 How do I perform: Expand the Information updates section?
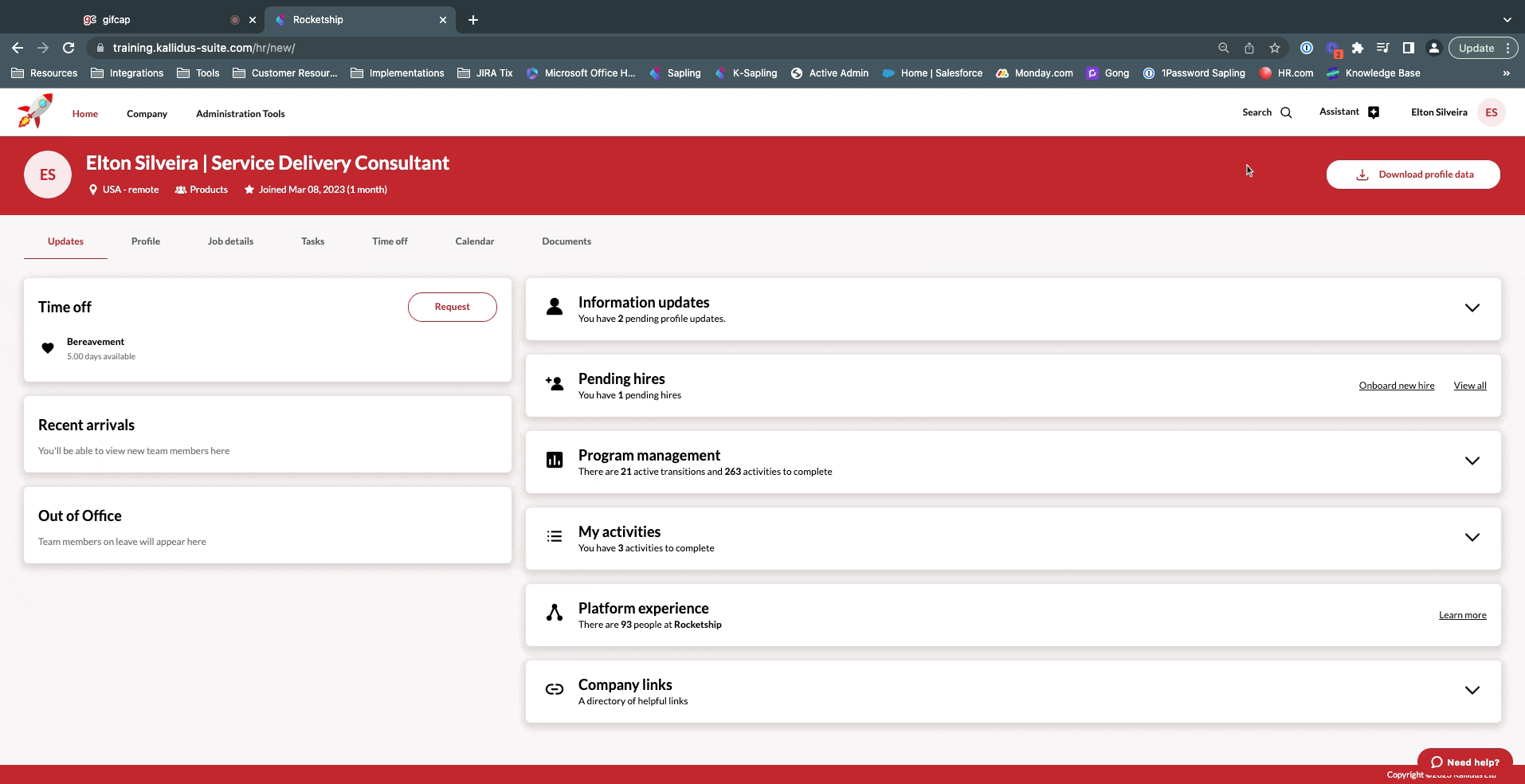click(1472, 308)
